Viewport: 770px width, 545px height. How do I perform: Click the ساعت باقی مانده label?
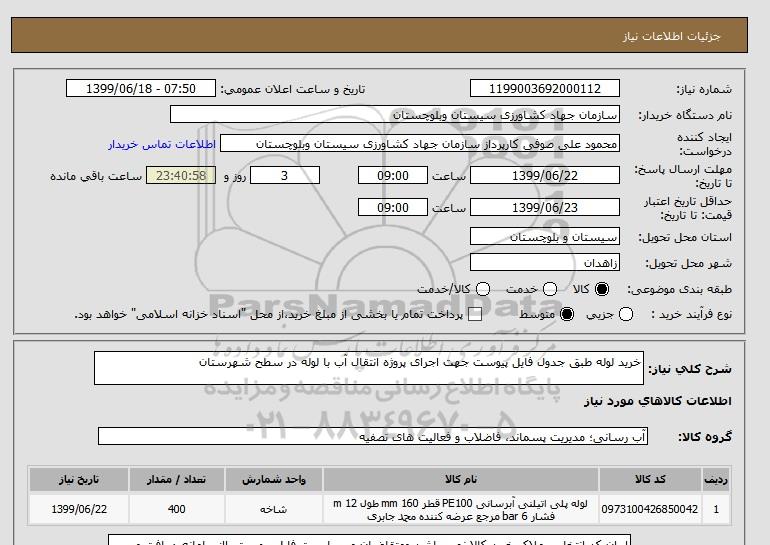point(96,176)
